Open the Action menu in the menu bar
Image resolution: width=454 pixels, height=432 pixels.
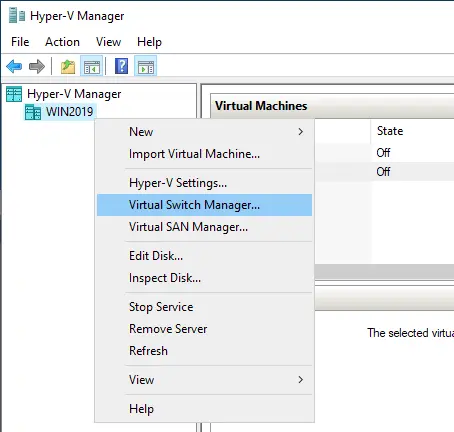coord(62,42)
